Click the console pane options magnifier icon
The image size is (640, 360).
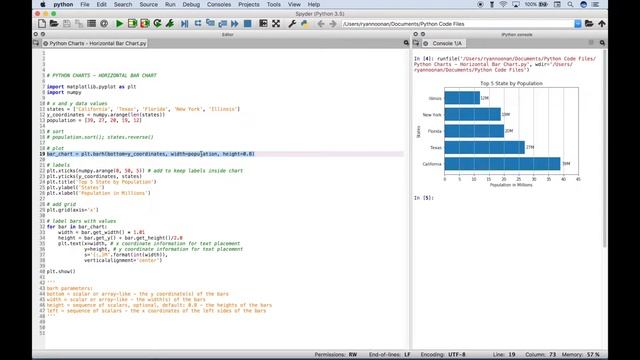[602, 43]
